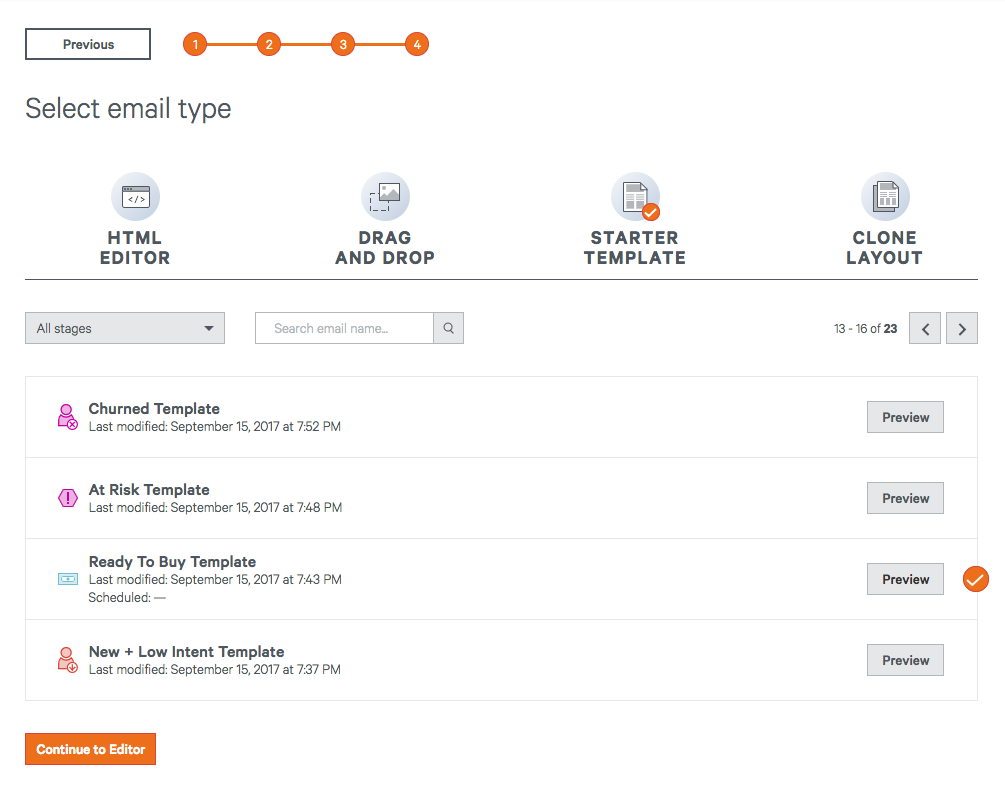Viewport: 1005px width, 793px height.
Task: Toggle the orange checkmark for Ready To Buy
Action: click(x=976, y=579)
